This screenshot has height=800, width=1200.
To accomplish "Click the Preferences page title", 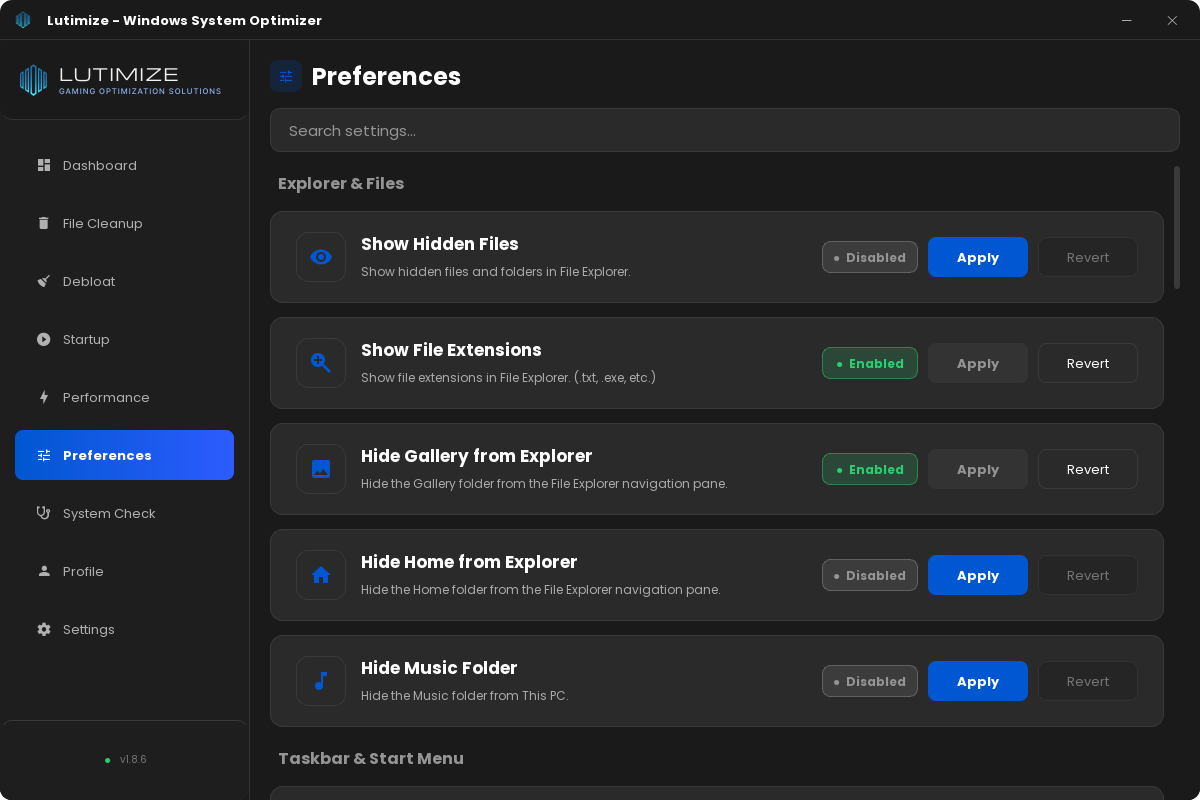I will point(386,76).
